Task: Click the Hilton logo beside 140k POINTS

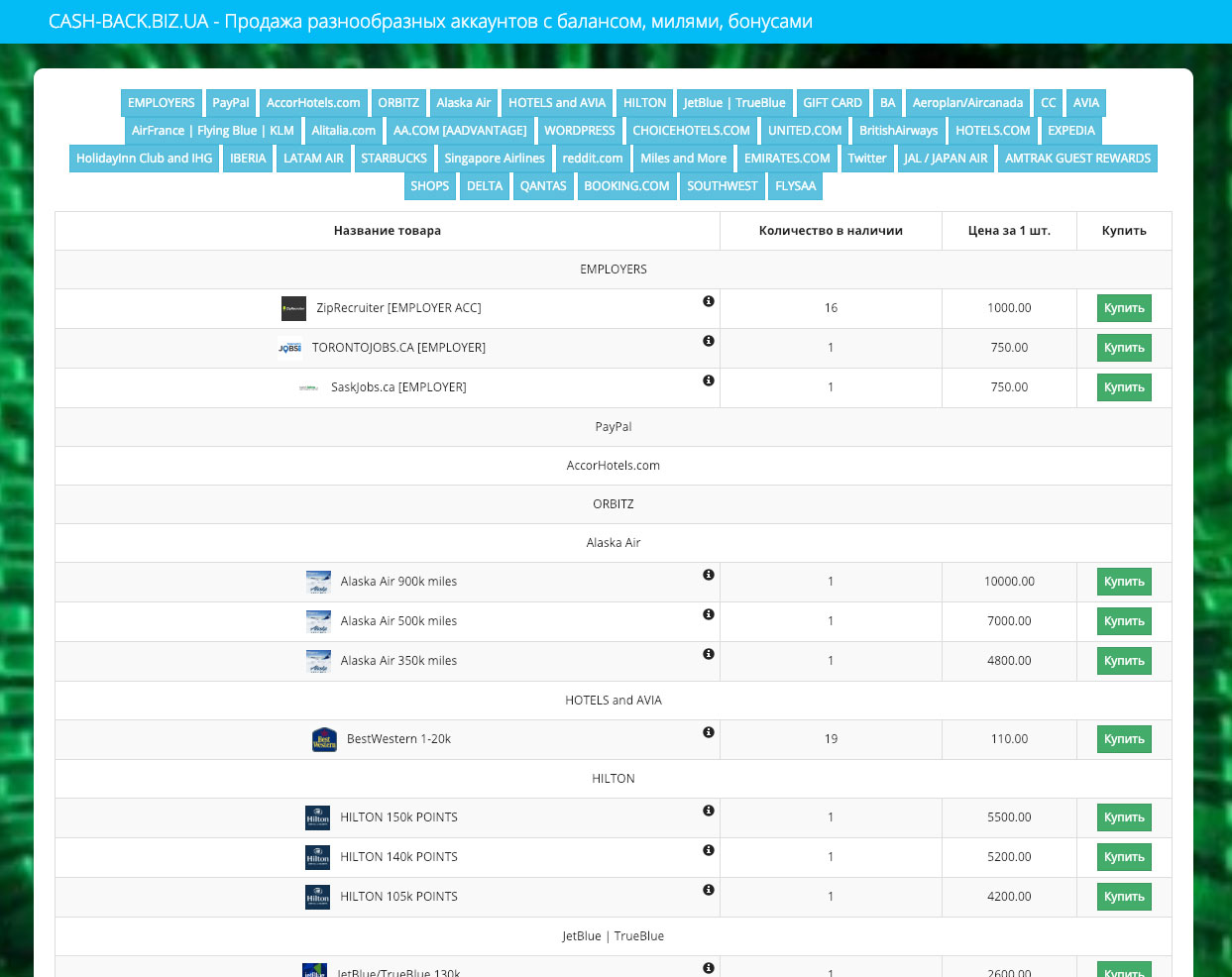Action: 318,857
